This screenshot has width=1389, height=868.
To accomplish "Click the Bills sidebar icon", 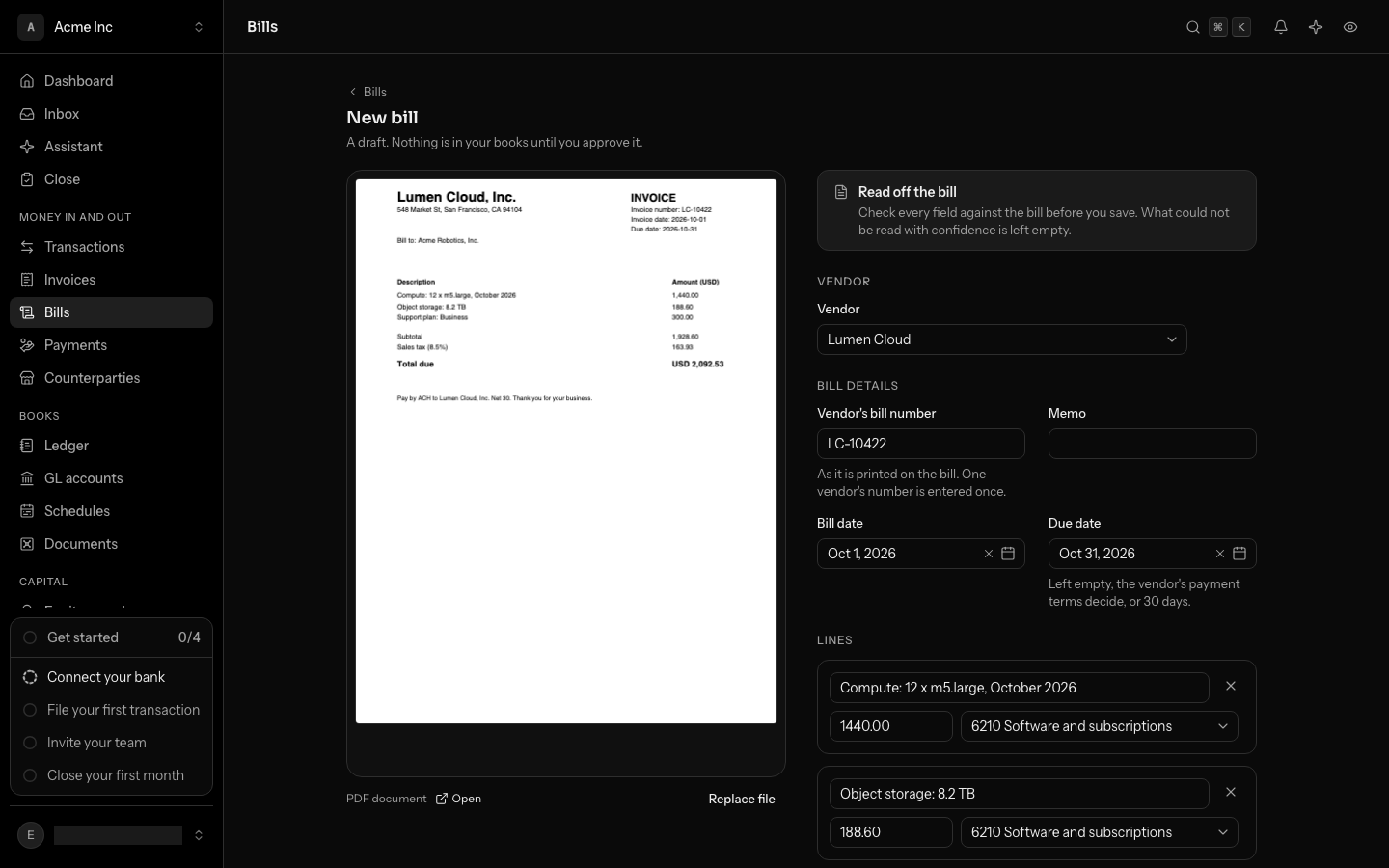I will pos(27,312).
